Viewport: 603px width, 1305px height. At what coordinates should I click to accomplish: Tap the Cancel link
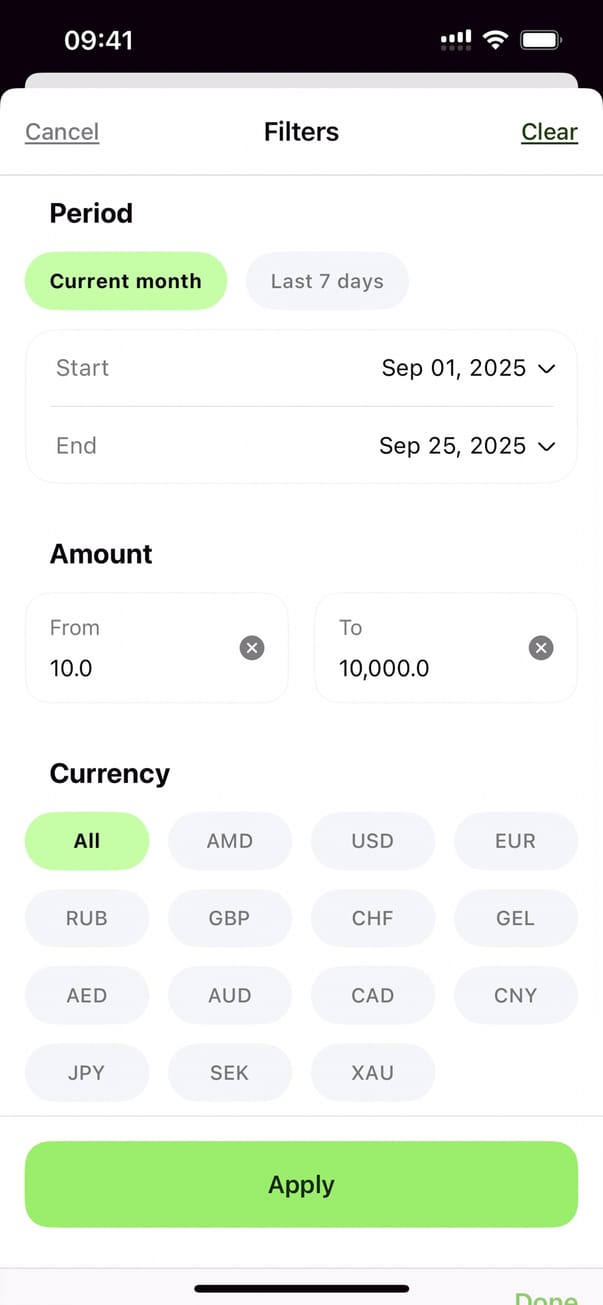(x=62, y=132)
